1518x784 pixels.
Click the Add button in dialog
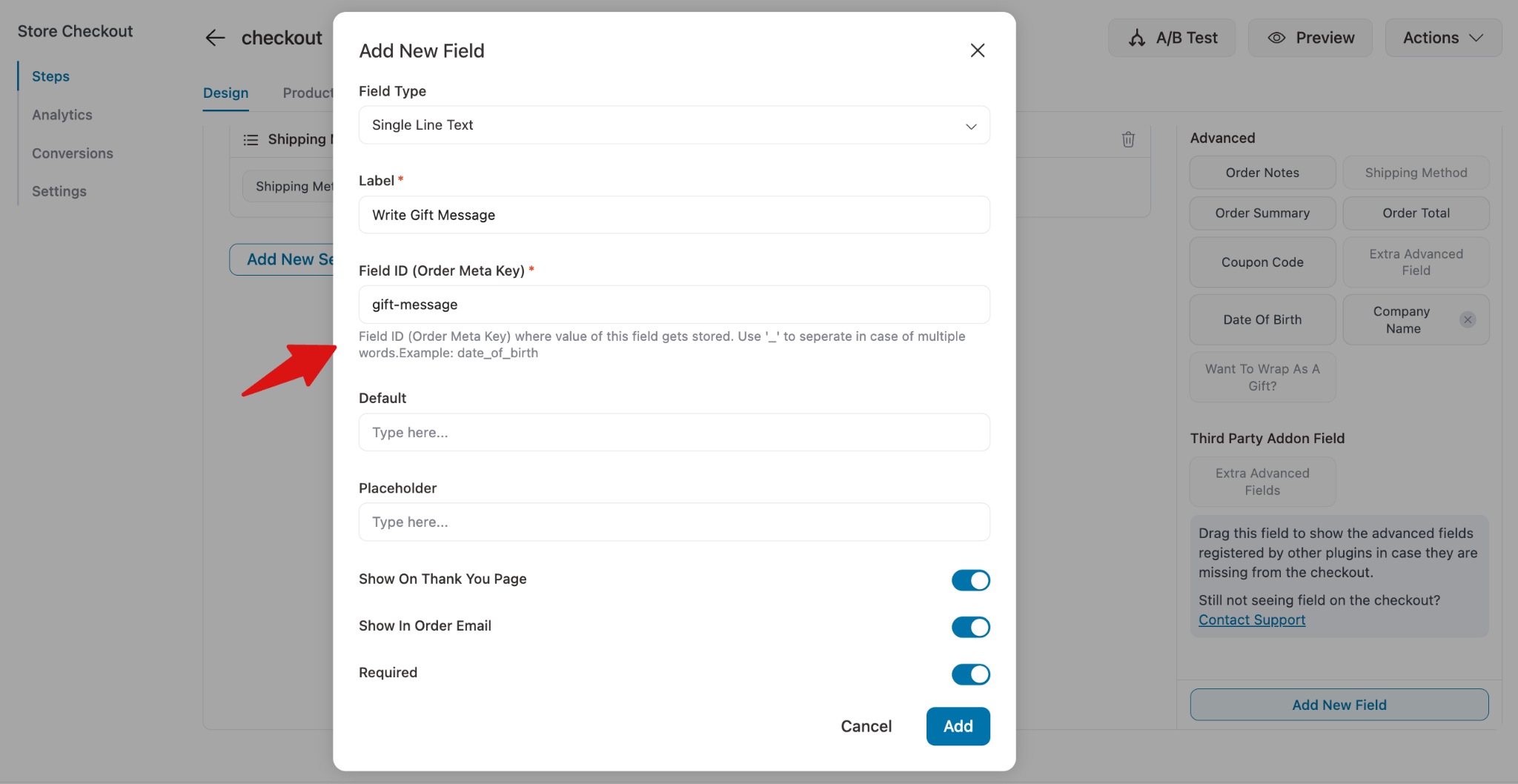coord(958,726)
